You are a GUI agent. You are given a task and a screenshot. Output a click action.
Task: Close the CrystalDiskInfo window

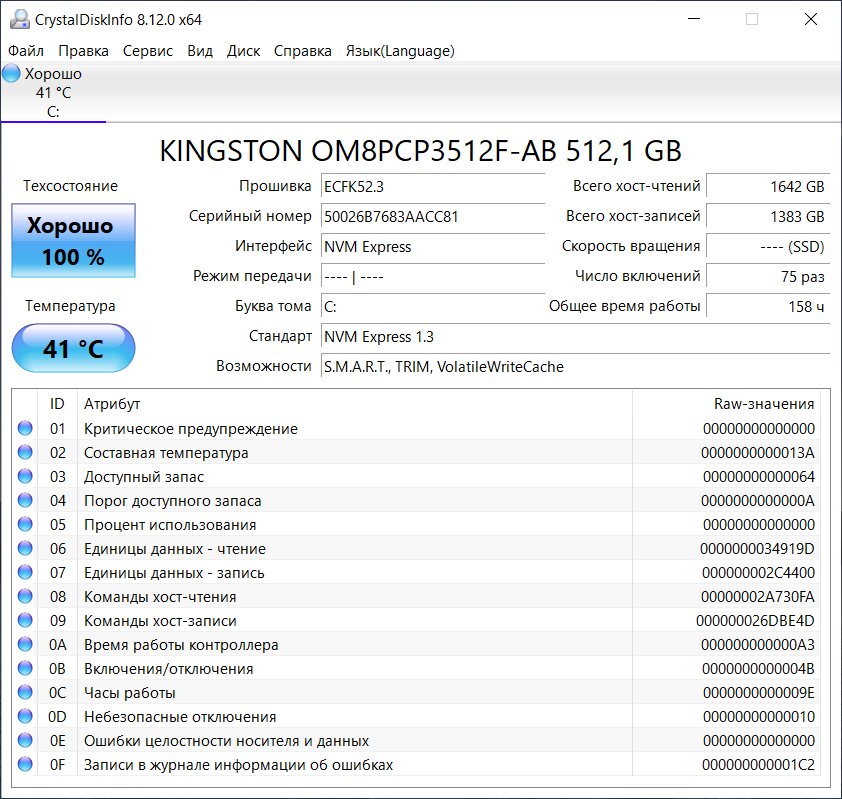tap(811, 19)
